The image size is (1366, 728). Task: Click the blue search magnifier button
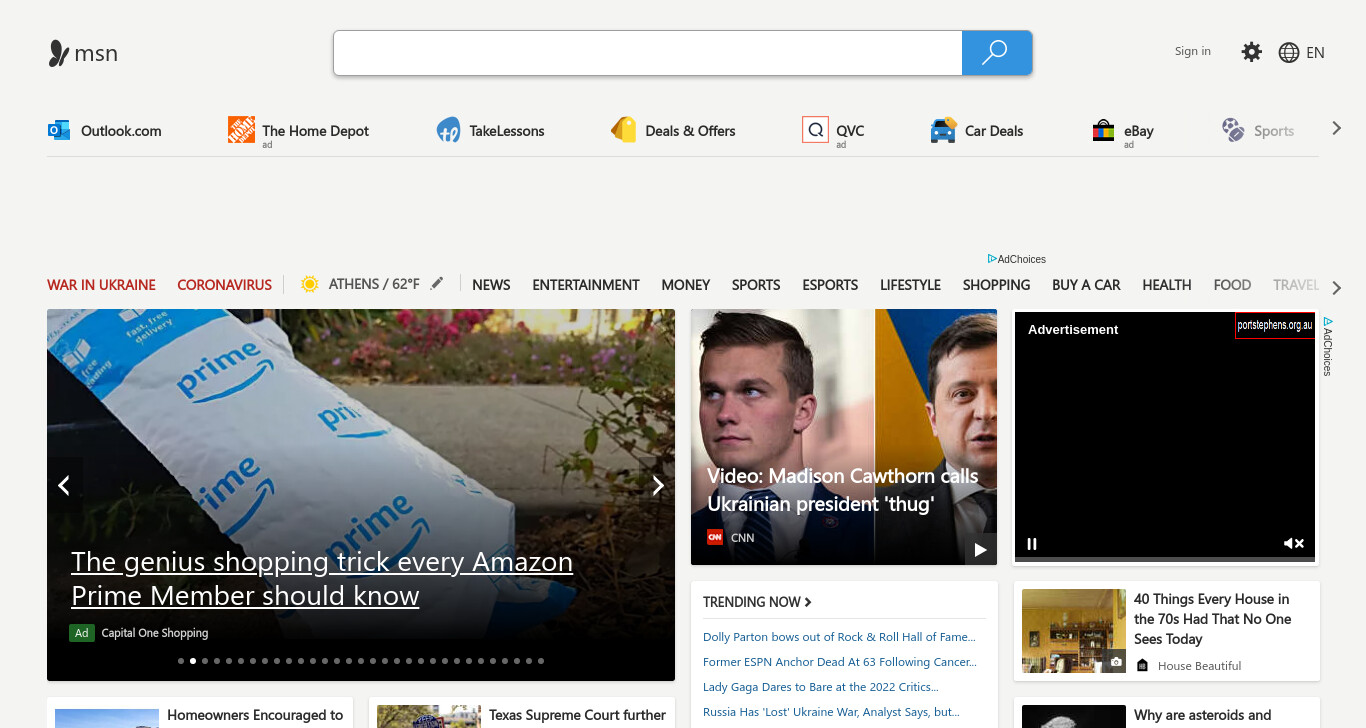(996, 53)
